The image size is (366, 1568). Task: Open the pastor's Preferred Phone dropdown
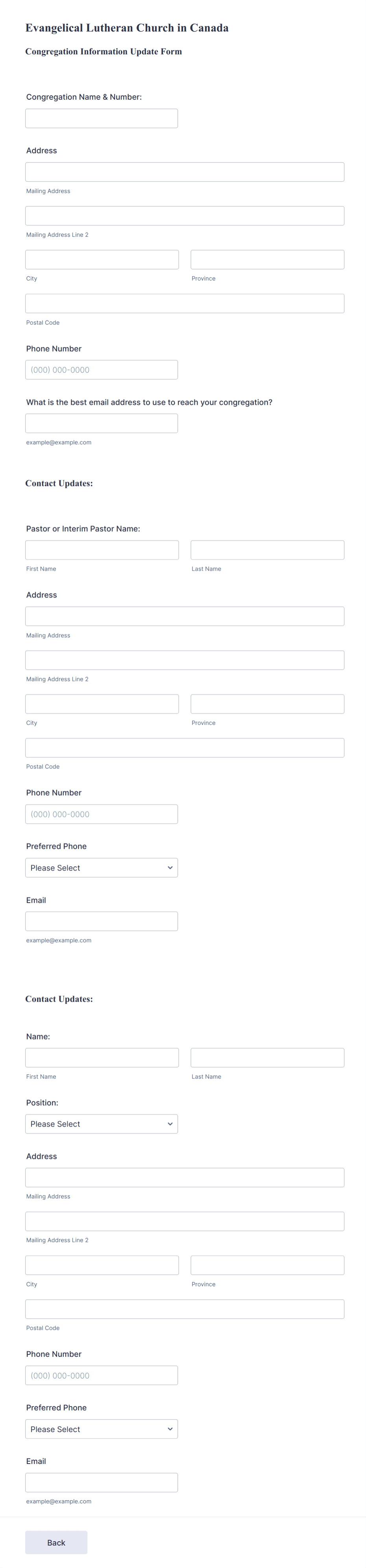coord(101,867)
